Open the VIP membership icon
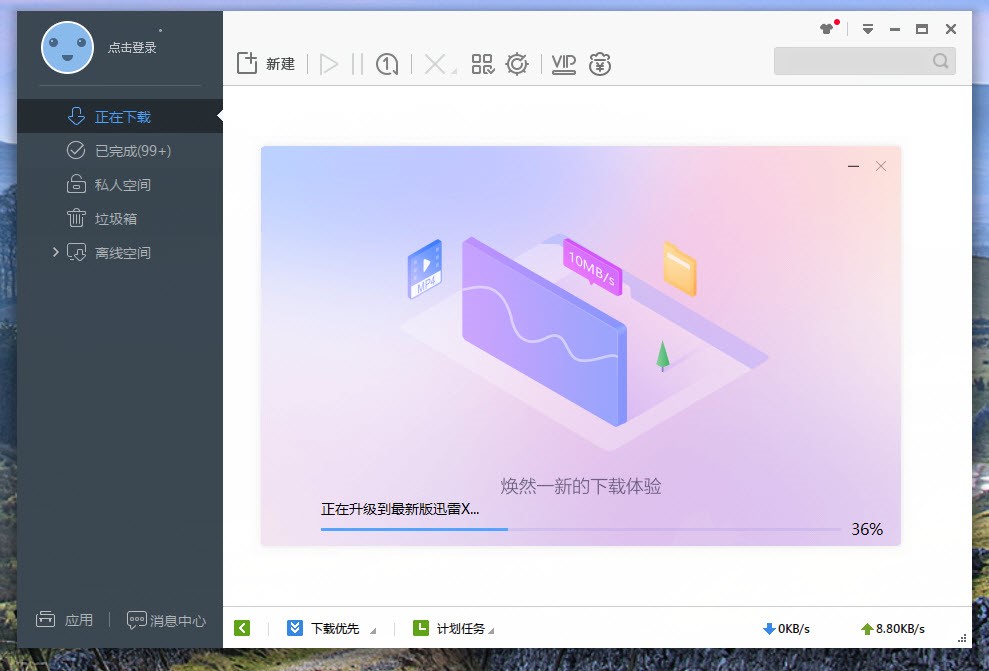The image size is (989, 671). click(562, 62)
